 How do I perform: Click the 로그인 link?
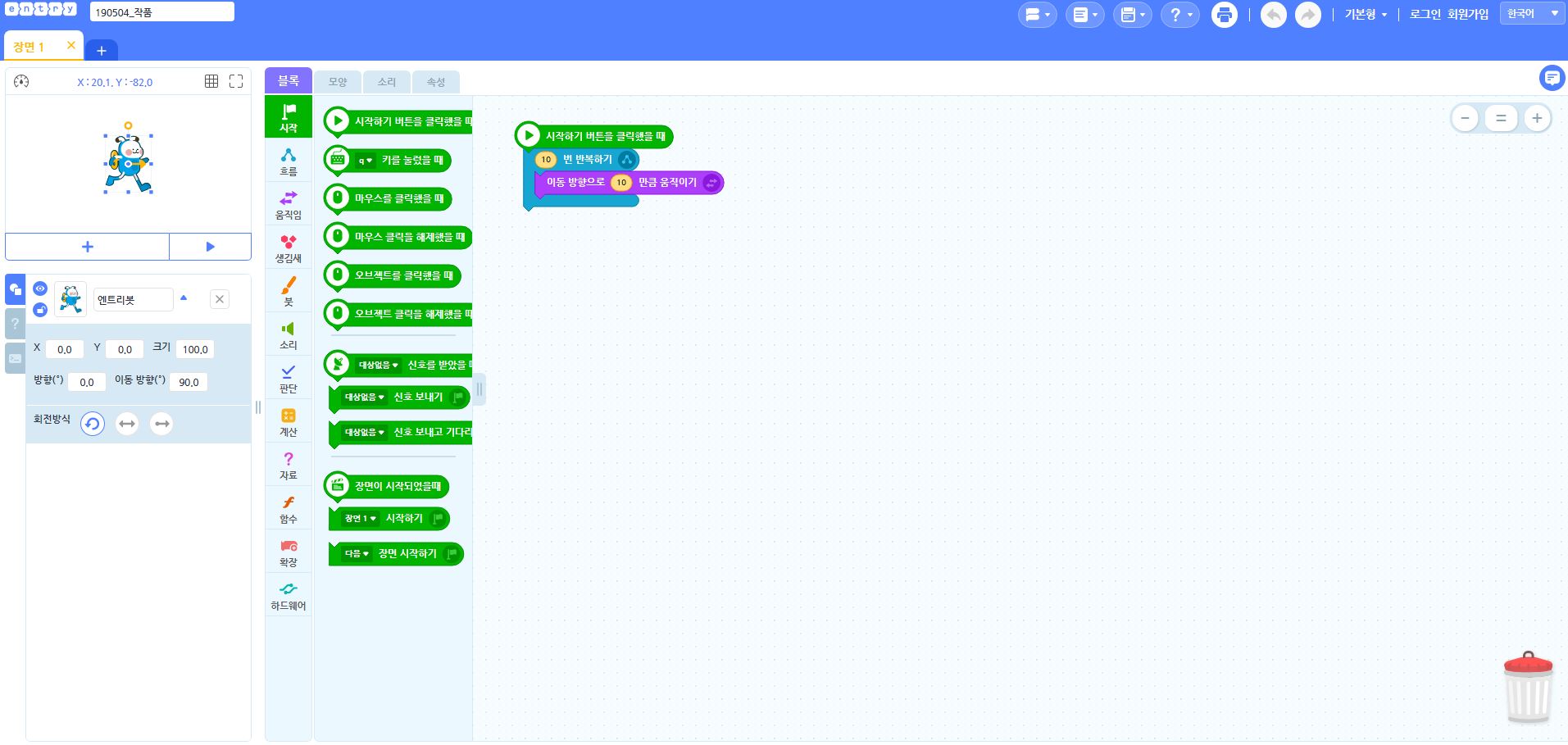click(1425, 15)
